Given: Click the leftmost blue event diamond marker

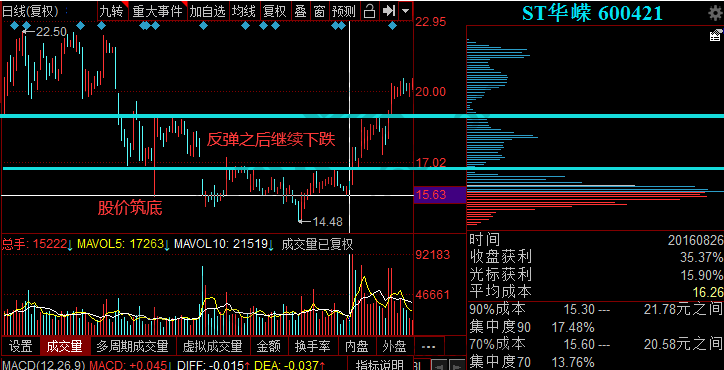Looking at the screenshot, I should [x=14, y=25].
